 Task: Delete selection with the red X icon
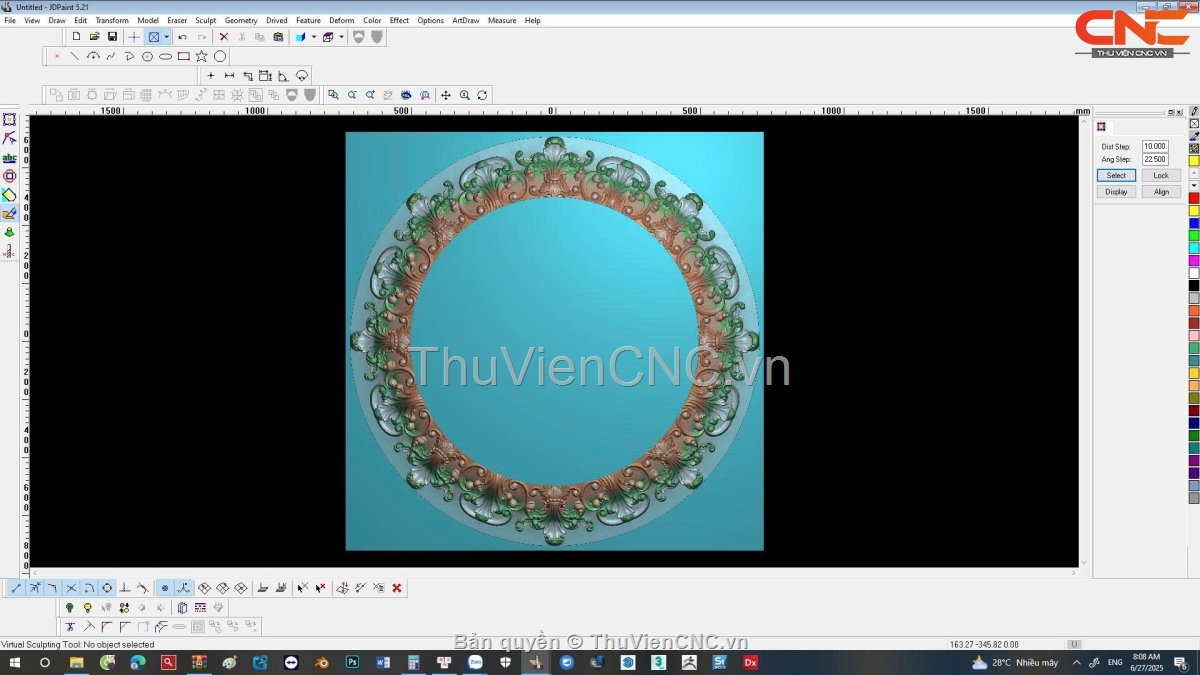[223, 37]
